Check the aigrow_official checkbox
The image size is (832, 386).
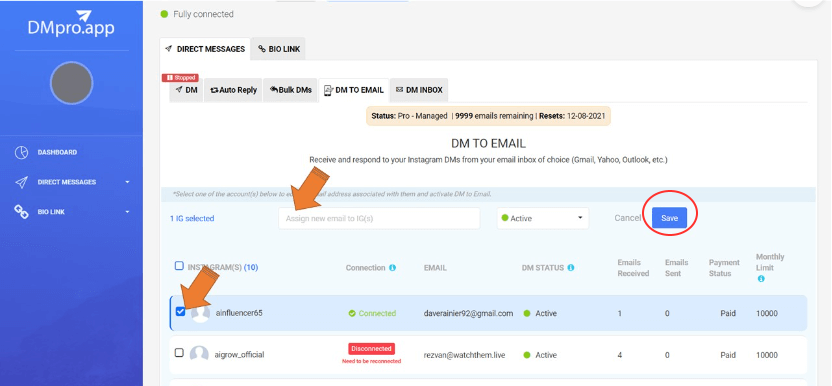(179, 353)
